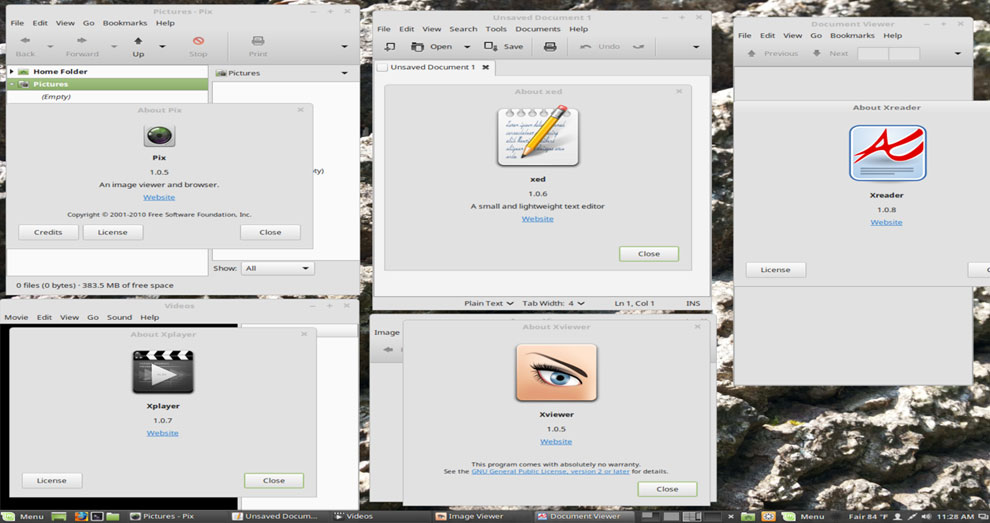This screenshot has width=990, height=523.
Task: Open the xed toolbar overflow arrow
Action: (x=696, y=47)
